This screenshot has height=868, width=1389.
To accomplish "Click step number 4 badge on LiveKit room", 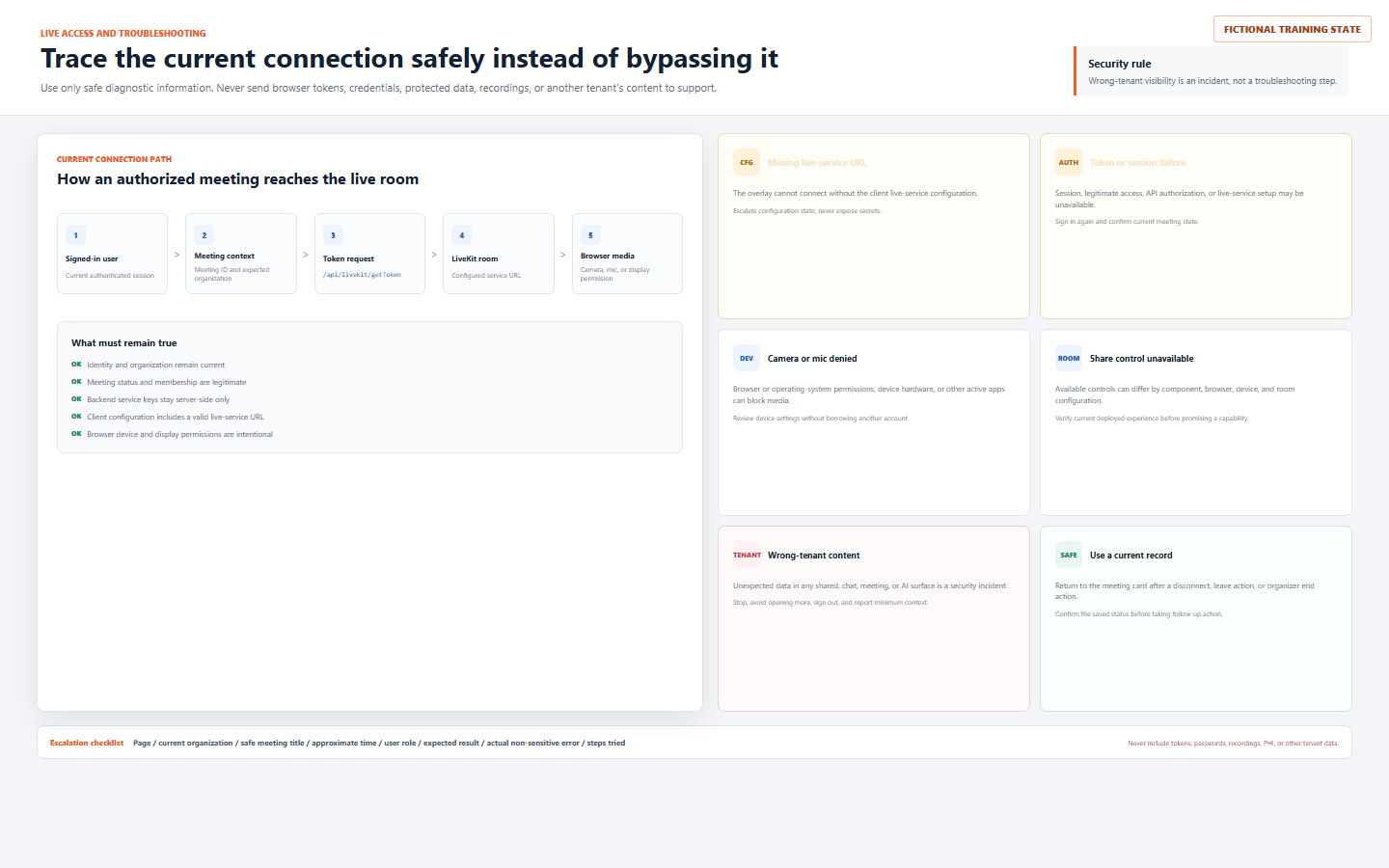I will pyautogui.click(x=462, y=235).
